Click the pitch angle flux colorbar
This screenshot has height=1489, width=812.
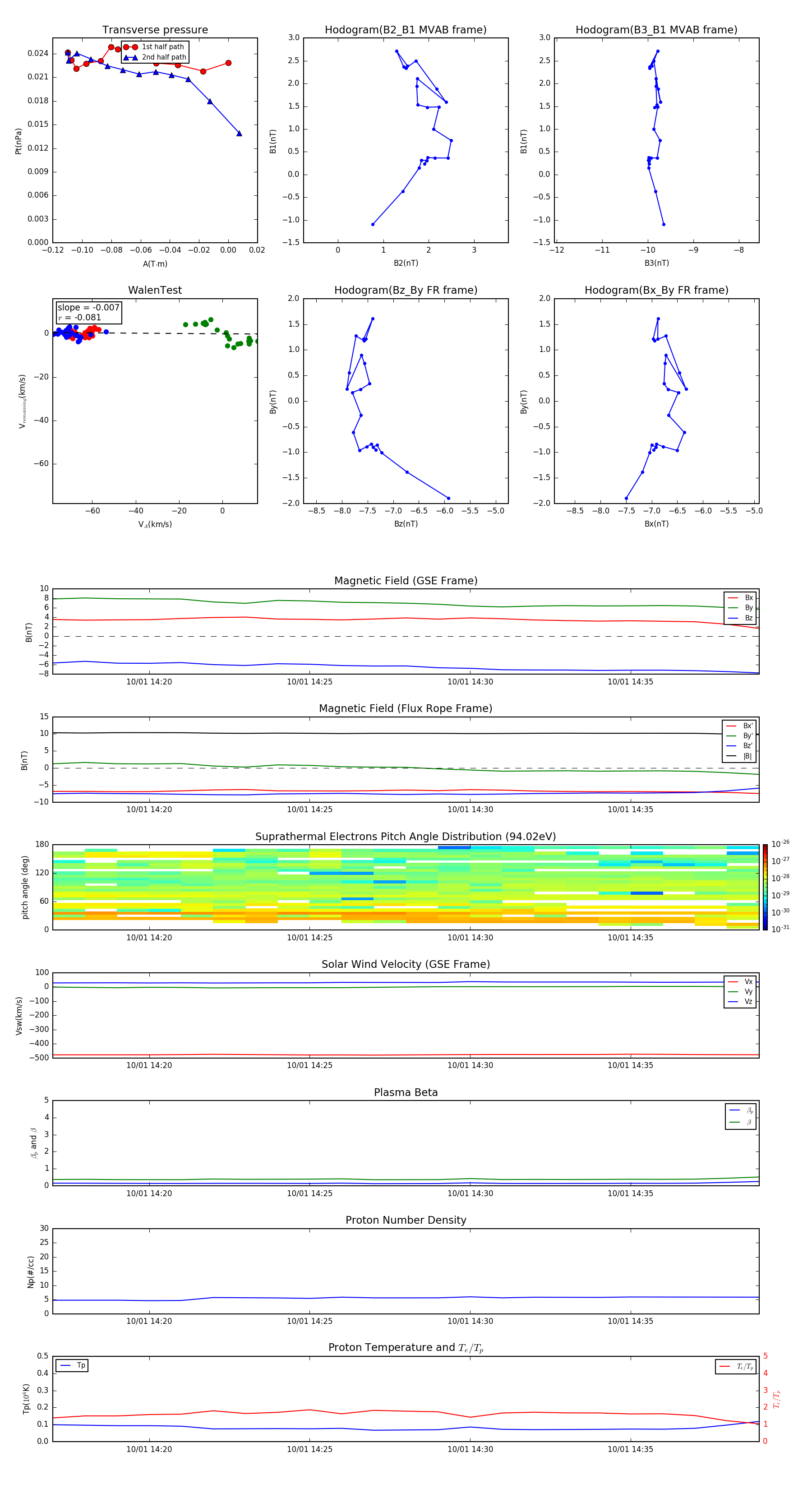[765, 887]
